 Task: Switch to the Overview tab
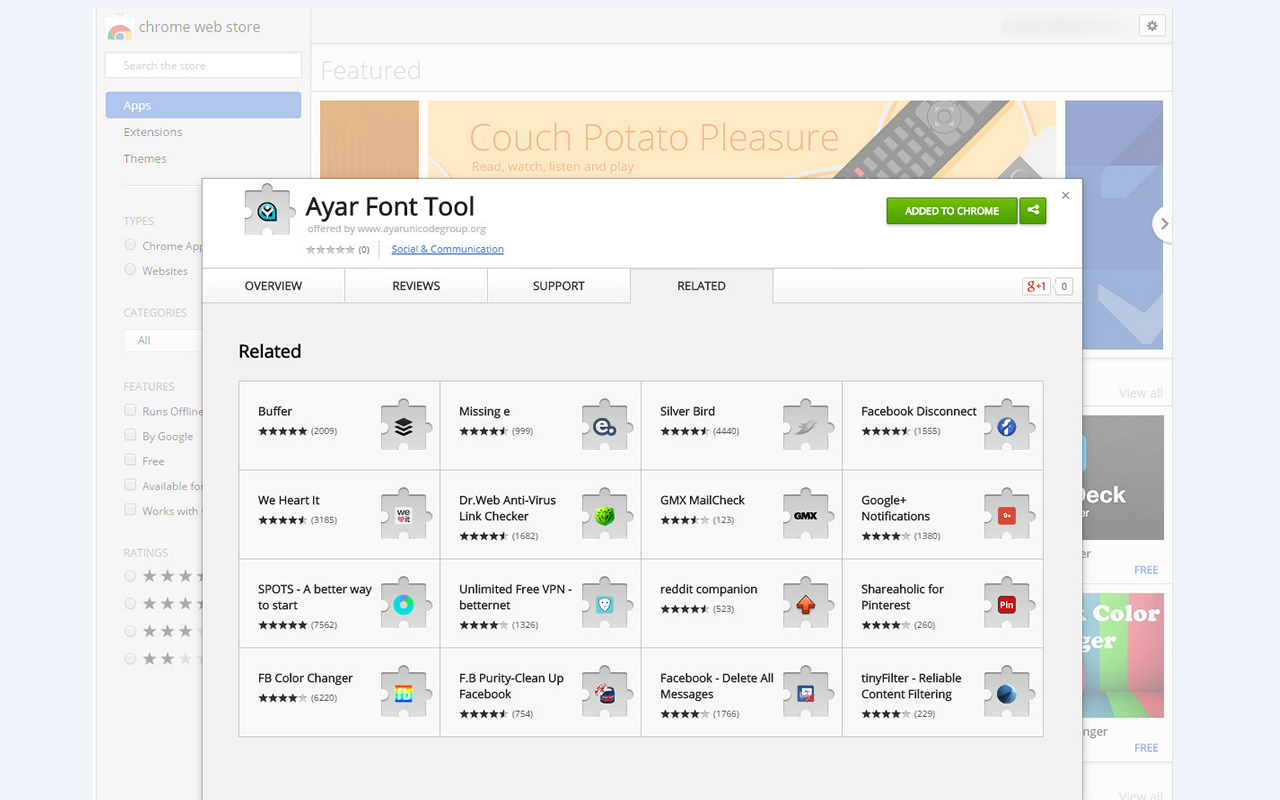(273, 286)
